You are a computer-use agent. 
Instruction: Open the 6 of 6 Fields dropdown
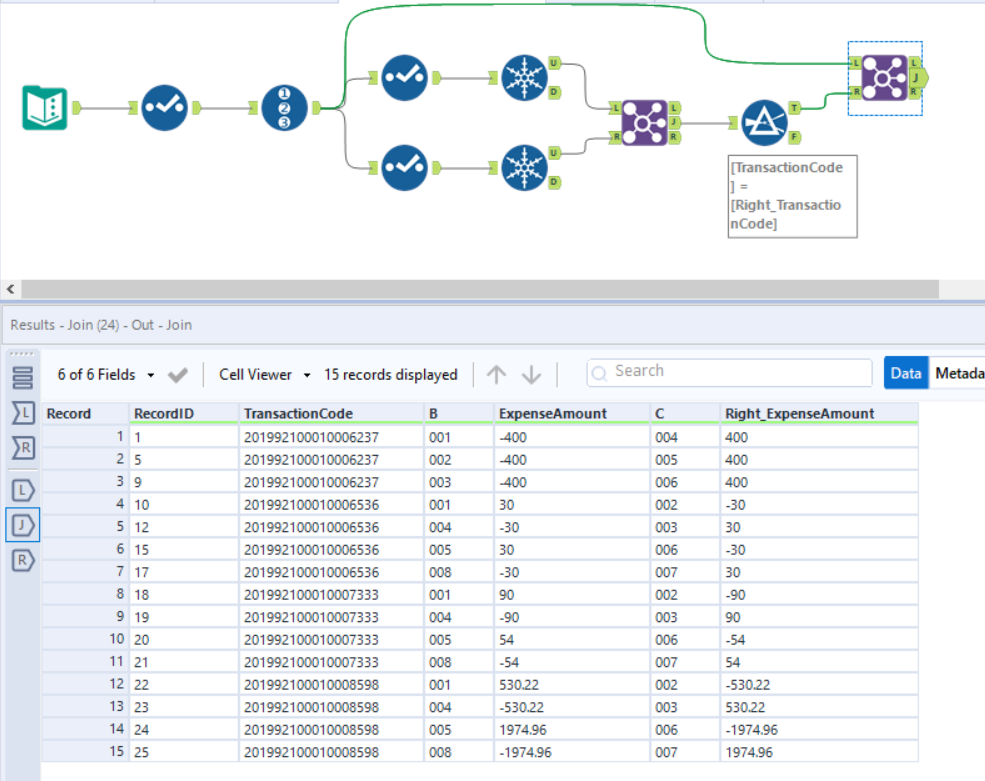click(106, 375)
